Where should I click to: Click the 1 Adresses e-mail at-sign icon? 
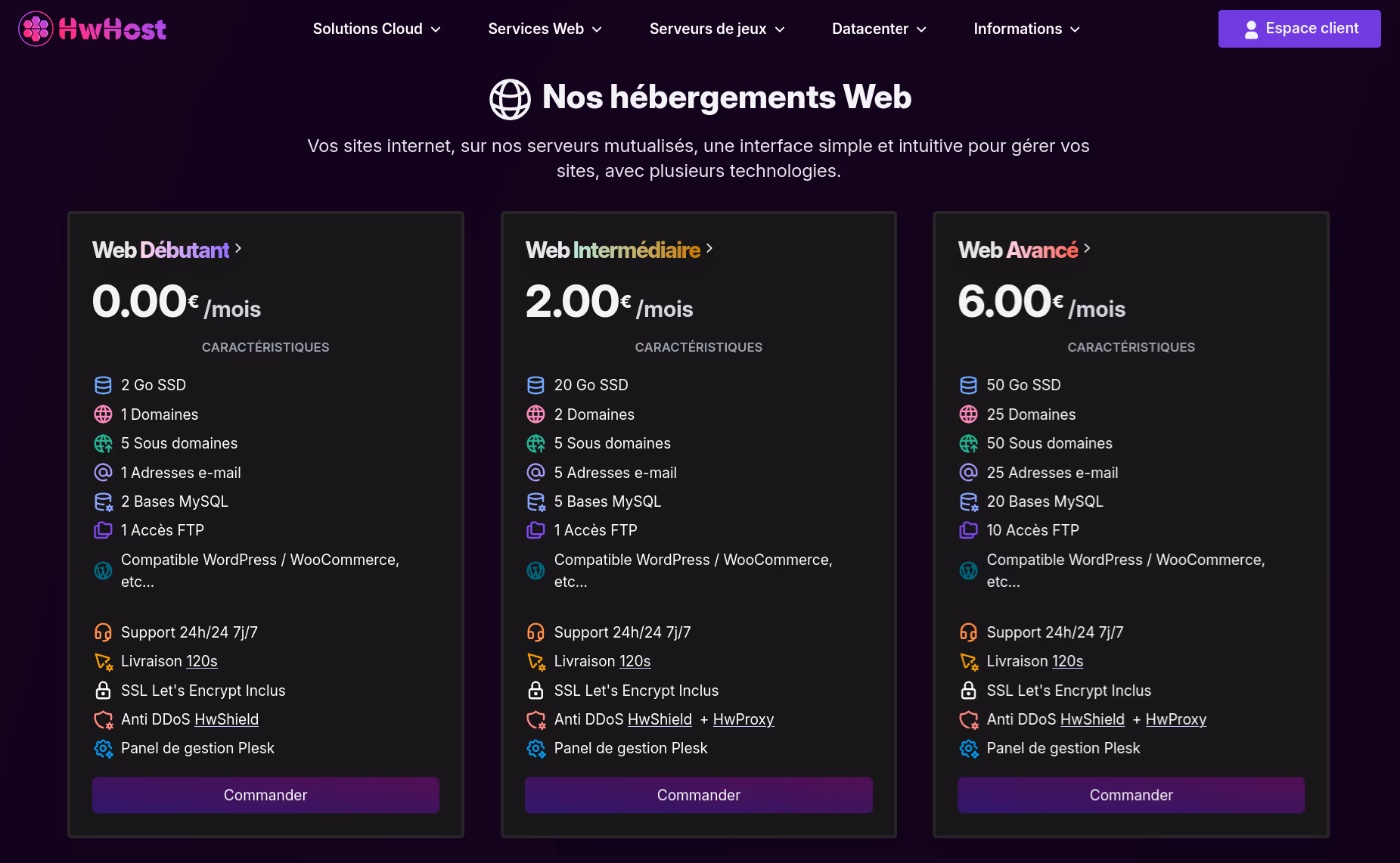tap(103, 473)
